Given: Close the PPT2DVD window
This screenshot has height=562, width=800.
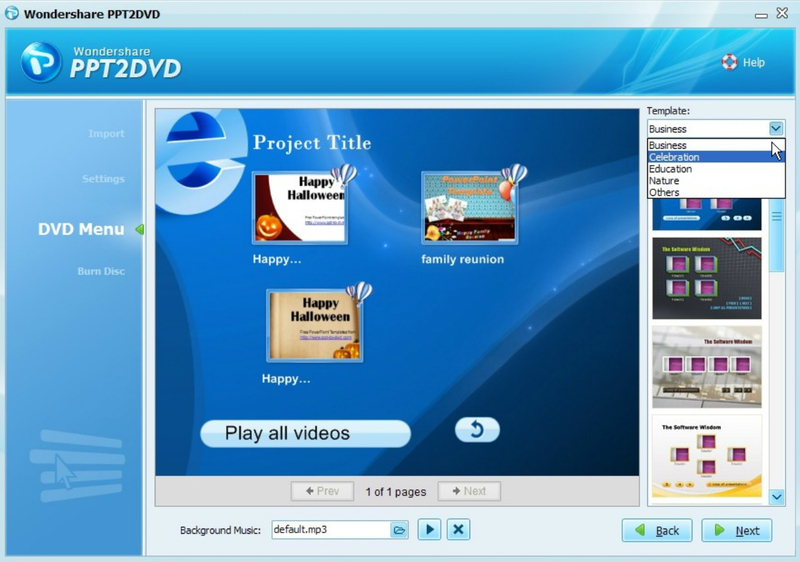Looking at the screenshot, I should tap(782, 13).
